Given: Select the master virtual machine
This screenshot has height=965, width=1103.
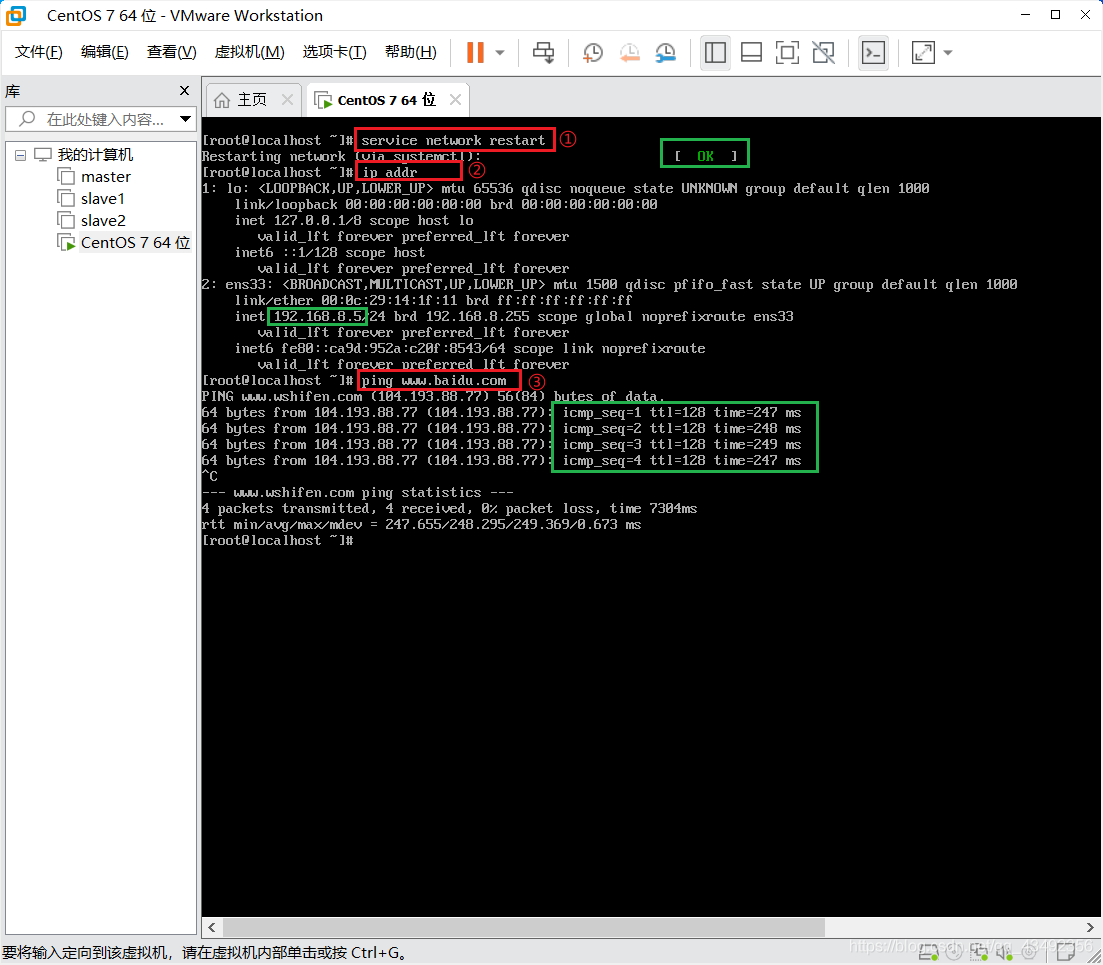Looking at the screenshot, I should point(106,177).
